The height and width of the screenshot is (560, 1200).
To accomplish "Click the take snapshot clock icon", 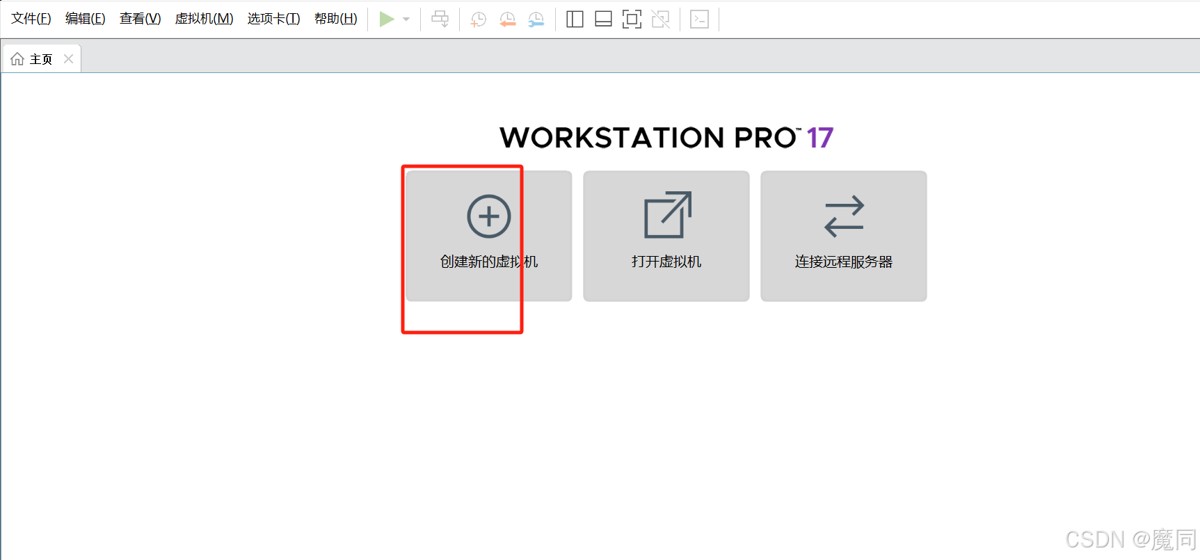I will (x=479, y=19).
